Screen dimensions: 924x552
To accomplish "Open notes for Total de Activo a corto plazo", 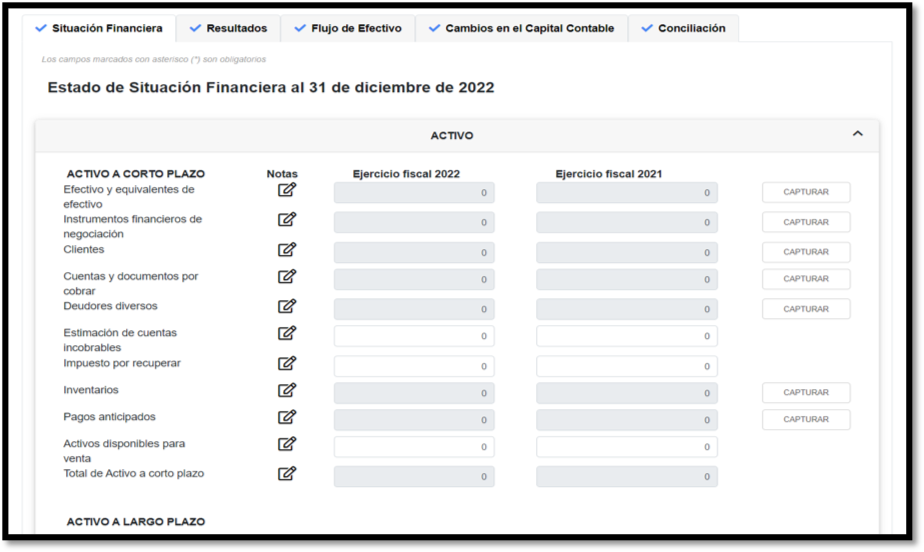I will tap(287, 474).
